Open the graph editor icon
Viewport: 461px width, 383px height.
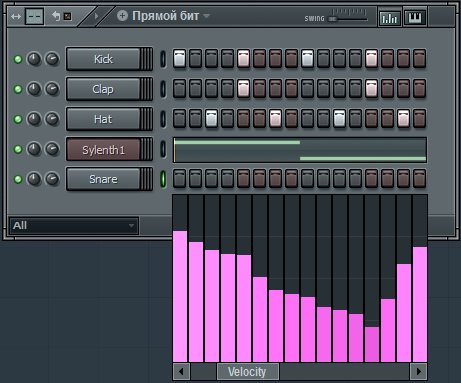(389, 17)
